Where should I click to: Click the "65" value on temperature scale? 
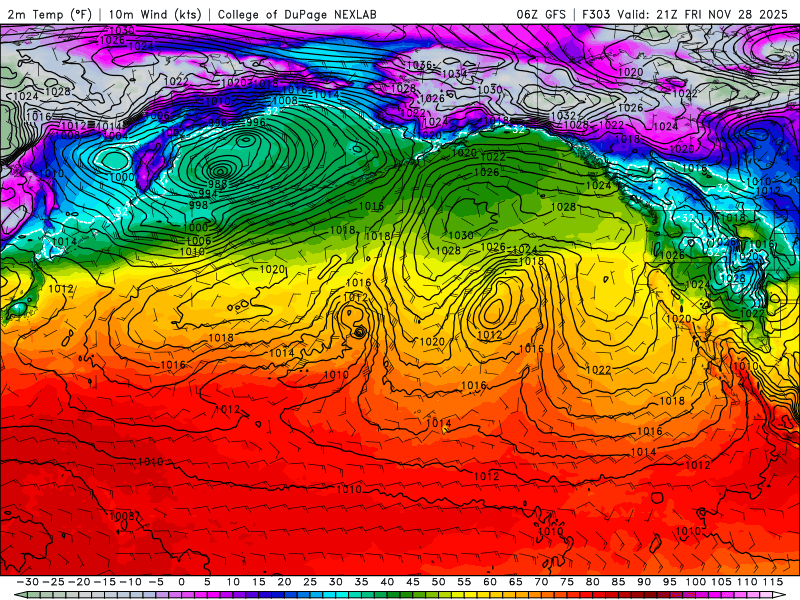pos(515,582)
